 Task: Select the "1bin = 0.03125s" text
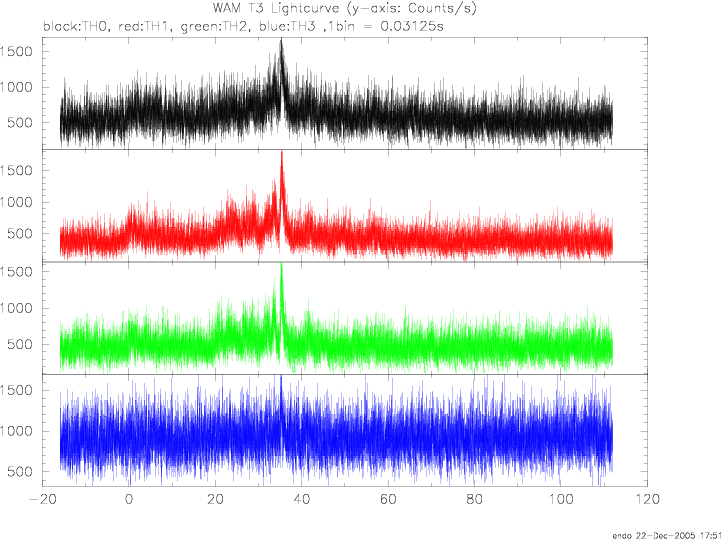pos(387,26)
